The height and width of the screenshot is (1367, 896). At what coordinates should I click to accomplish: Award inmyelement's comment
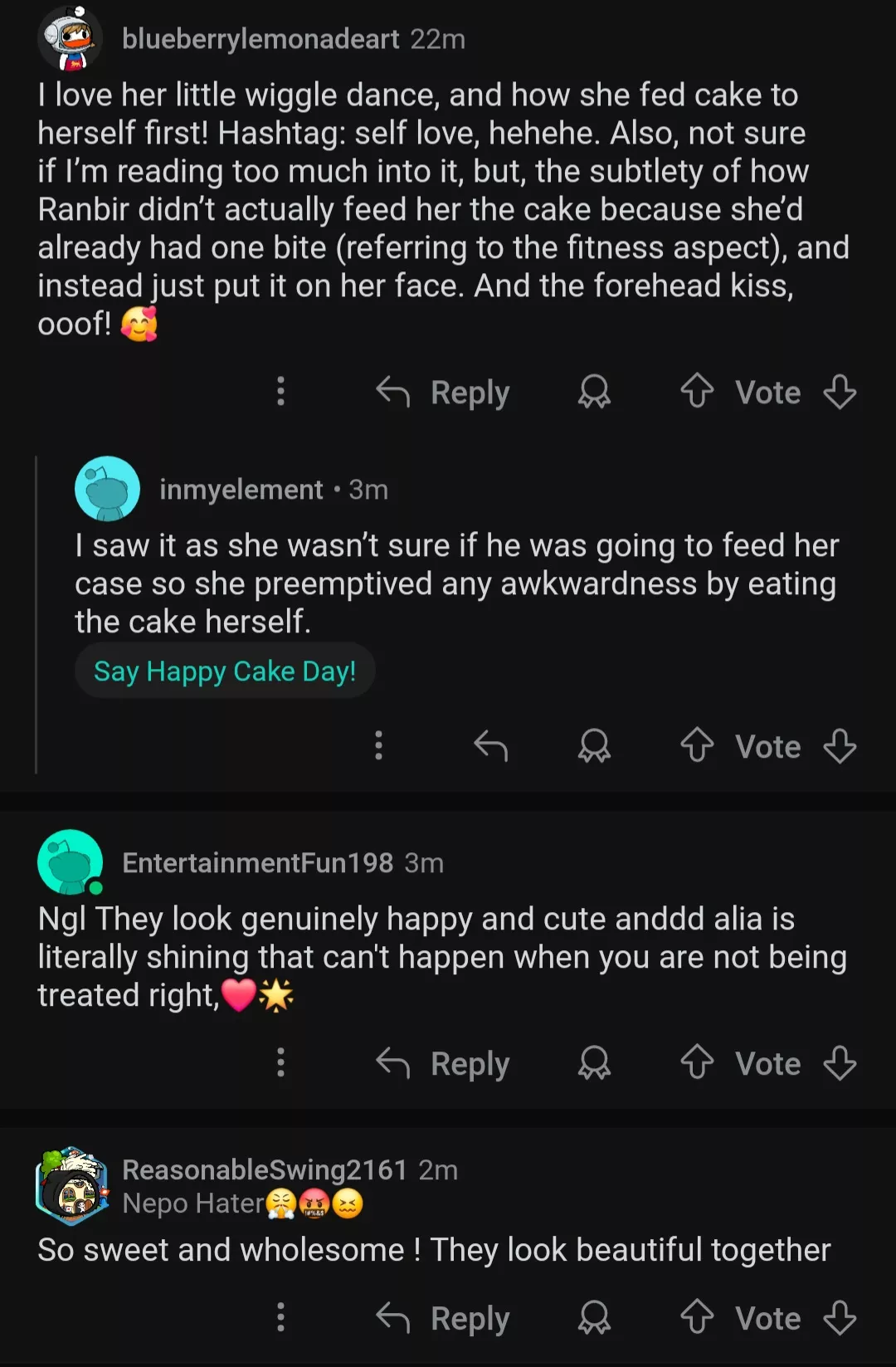click(594, 746)
